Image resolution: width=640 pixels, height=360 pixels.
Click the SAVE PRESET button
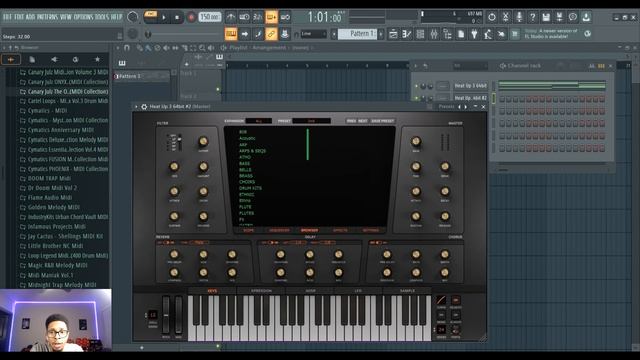pyautogui.click(x=382, y=121)
